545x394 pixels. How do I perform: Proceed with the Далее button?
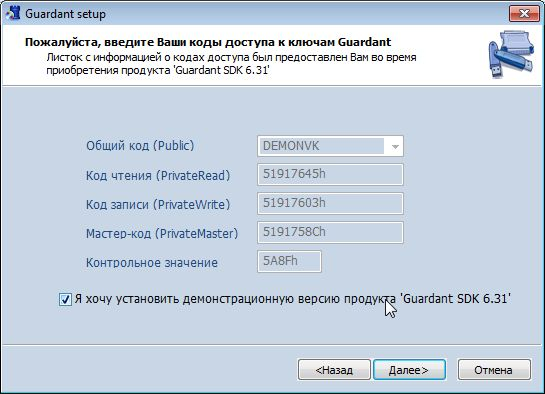point(409,370)
